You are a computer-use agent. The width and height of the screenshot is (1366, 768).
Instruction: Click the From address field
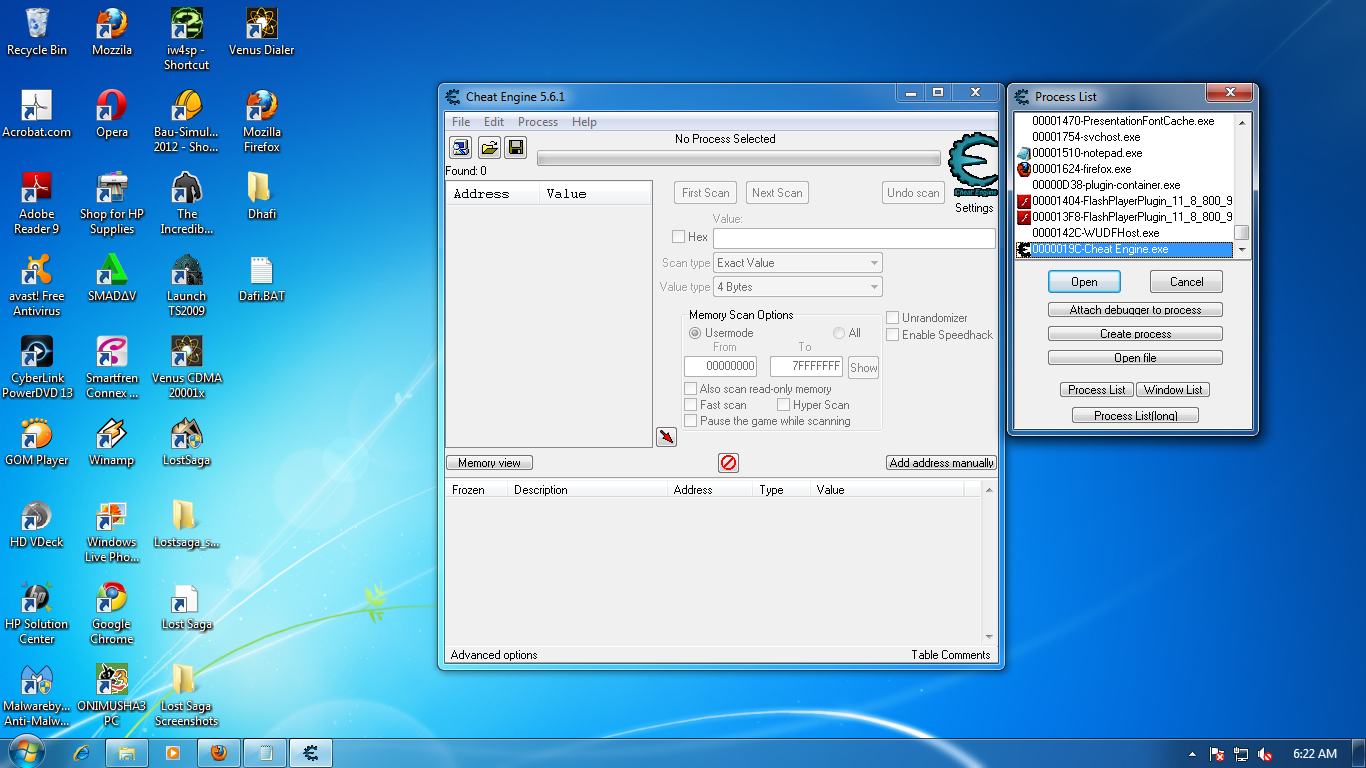(720, 367)
